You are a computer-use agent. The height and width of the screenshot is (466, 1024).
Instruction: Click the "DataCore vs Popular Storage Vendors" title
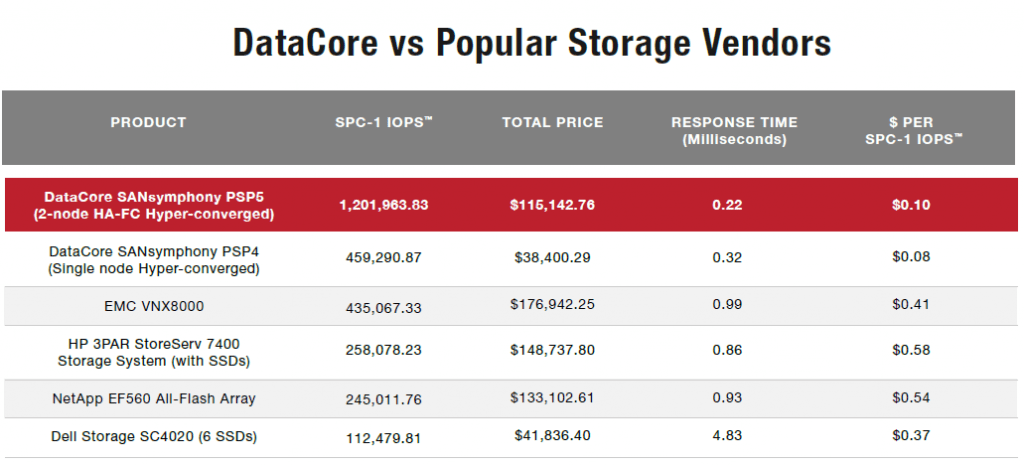pyautogui.click(x=531, y=45)
